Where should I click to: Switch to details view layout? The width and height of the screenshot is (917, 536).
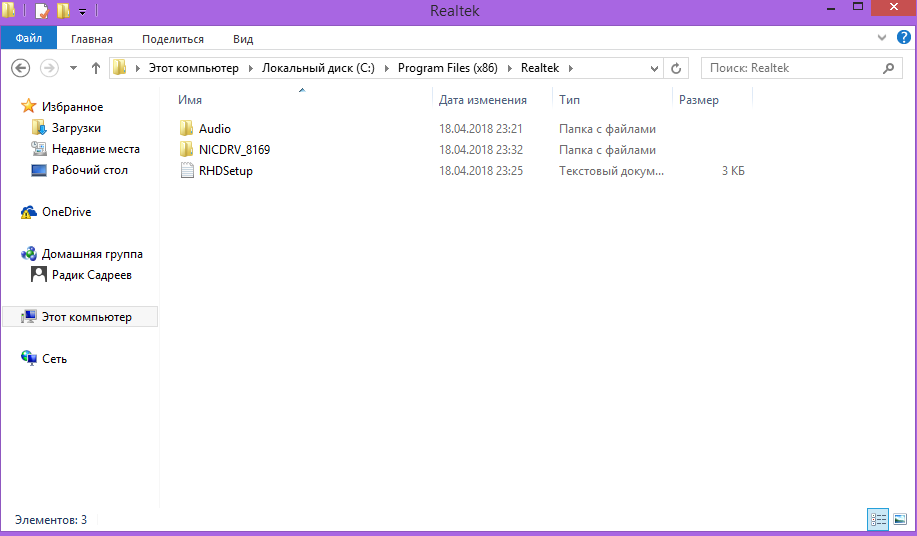coord(878,519)
